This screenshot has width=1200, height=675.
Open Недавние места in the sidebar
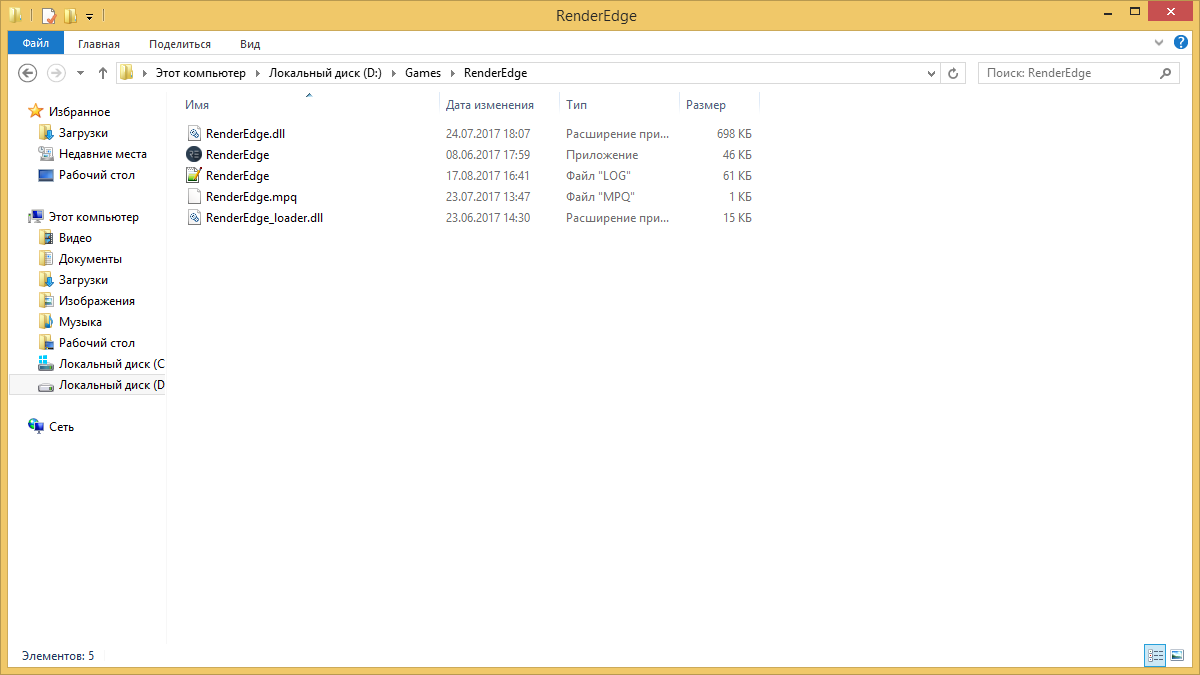click(x=102, y=154)
